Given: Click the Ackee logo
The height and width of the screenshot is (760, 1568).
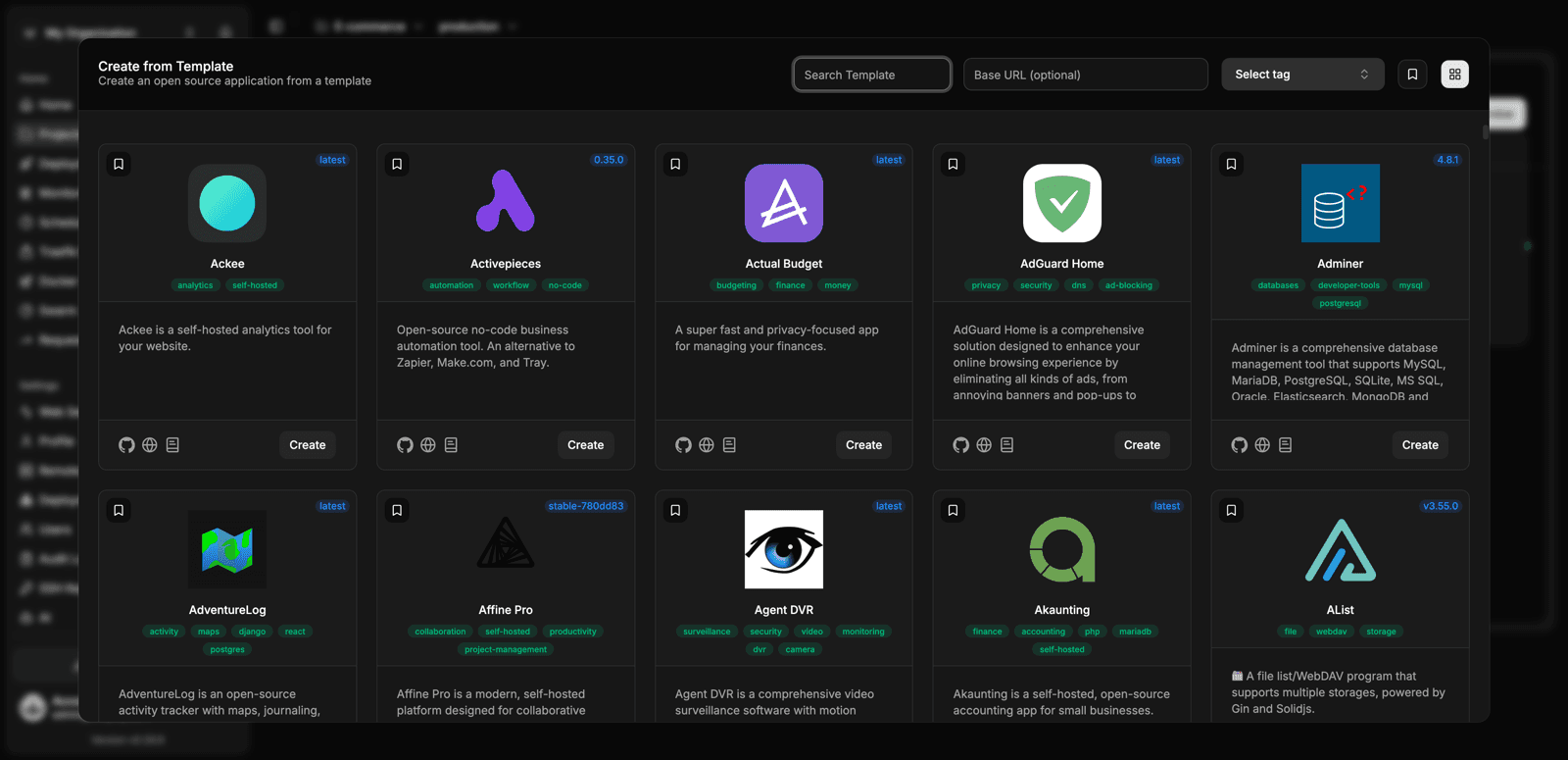Looking at the screenshot, I should pos(227,203).
